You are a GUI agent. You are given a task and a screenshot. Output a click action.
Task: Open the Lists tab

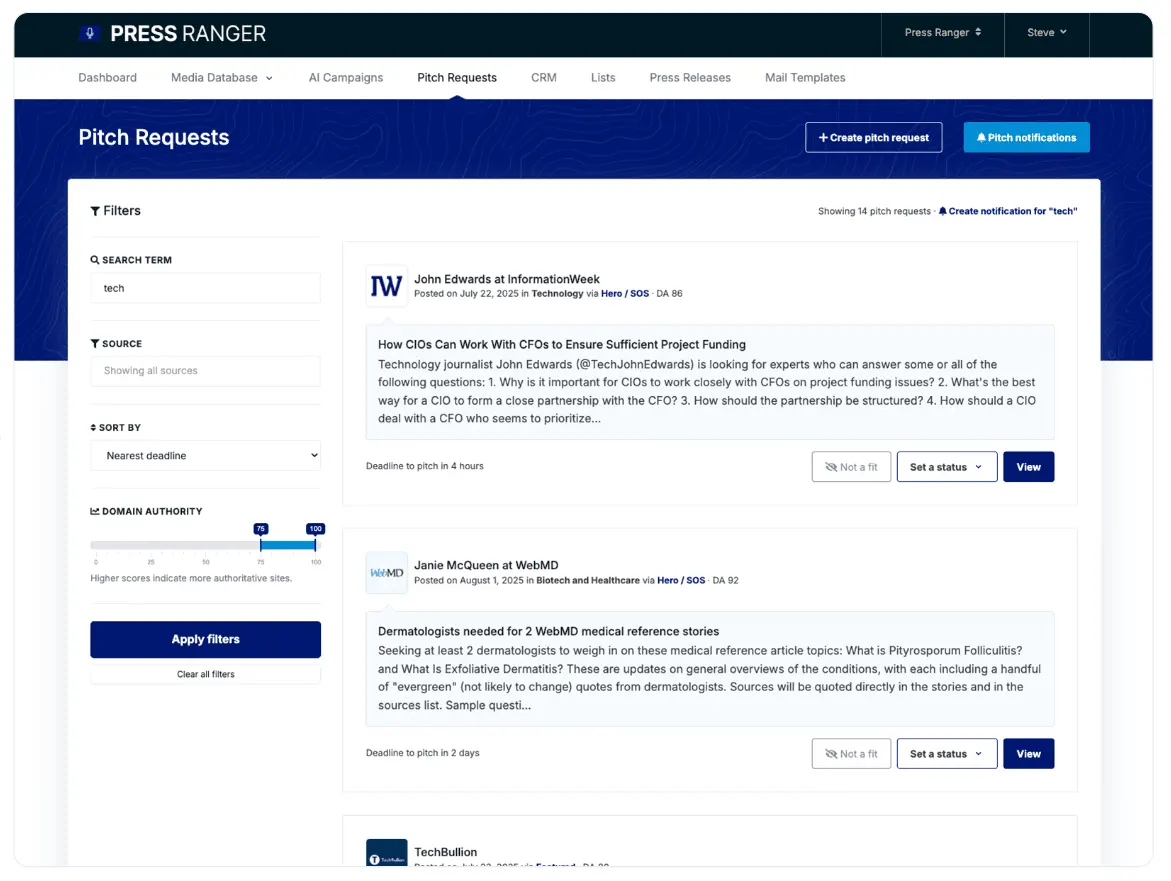[603, 78]
